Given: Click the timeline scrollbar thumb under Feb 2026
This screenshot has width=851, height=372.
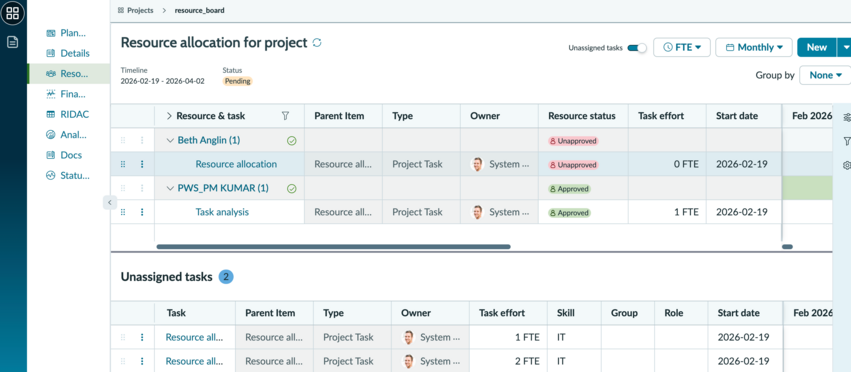Looking at the screenshot, I should 788,247.
